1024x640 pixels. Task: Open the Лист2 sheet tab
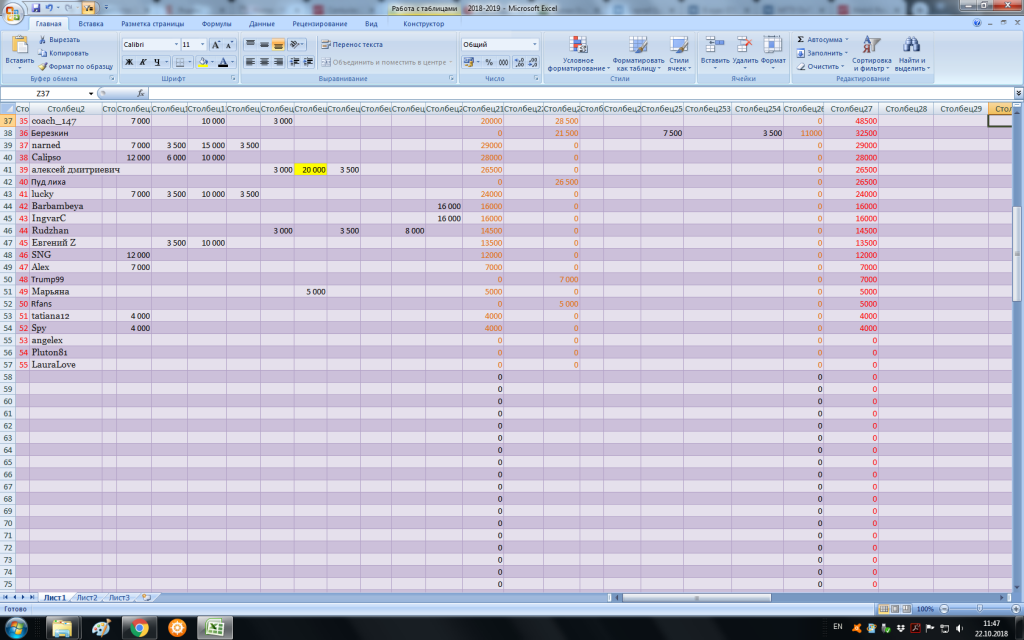tap(87, 597)
